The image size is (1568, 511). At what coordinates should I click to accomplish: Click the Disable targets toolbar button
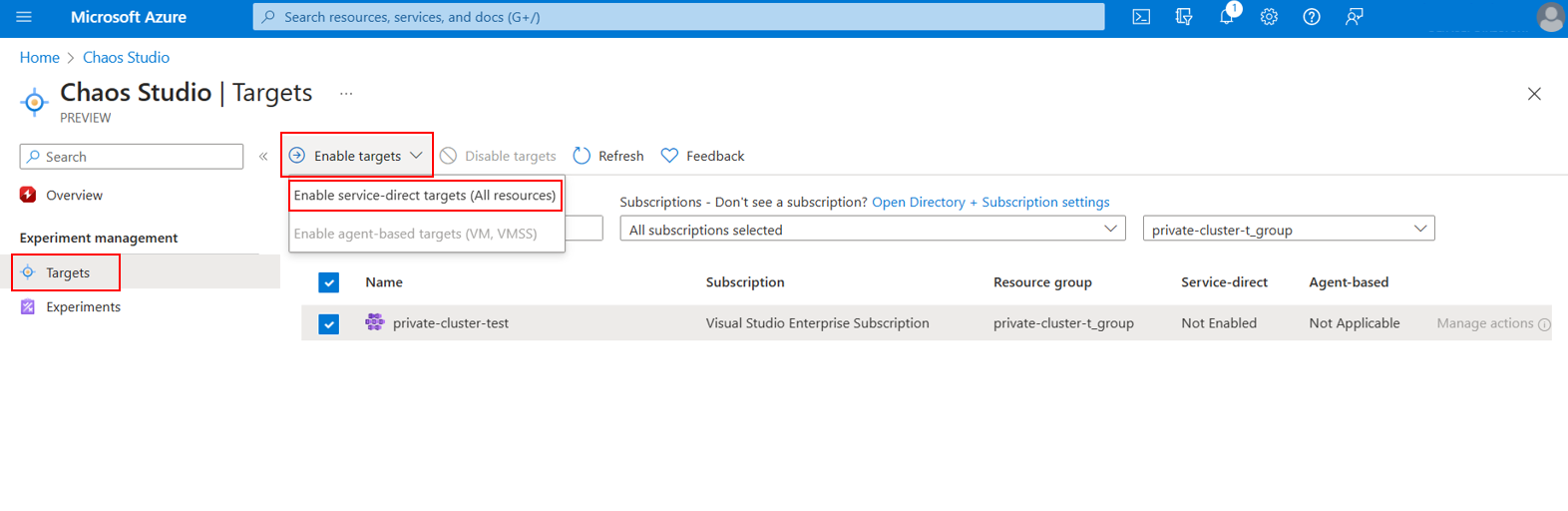[x=498, y=156]
